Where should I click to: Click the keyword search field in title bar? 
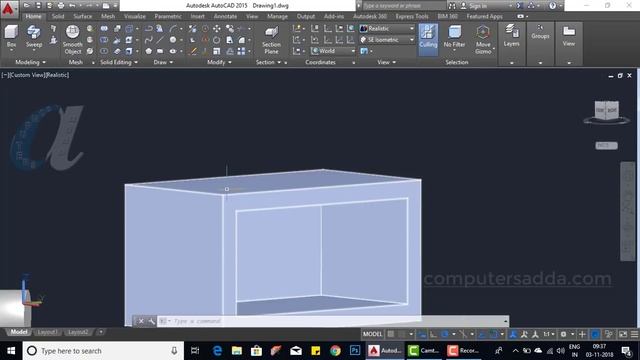point(403,6)
